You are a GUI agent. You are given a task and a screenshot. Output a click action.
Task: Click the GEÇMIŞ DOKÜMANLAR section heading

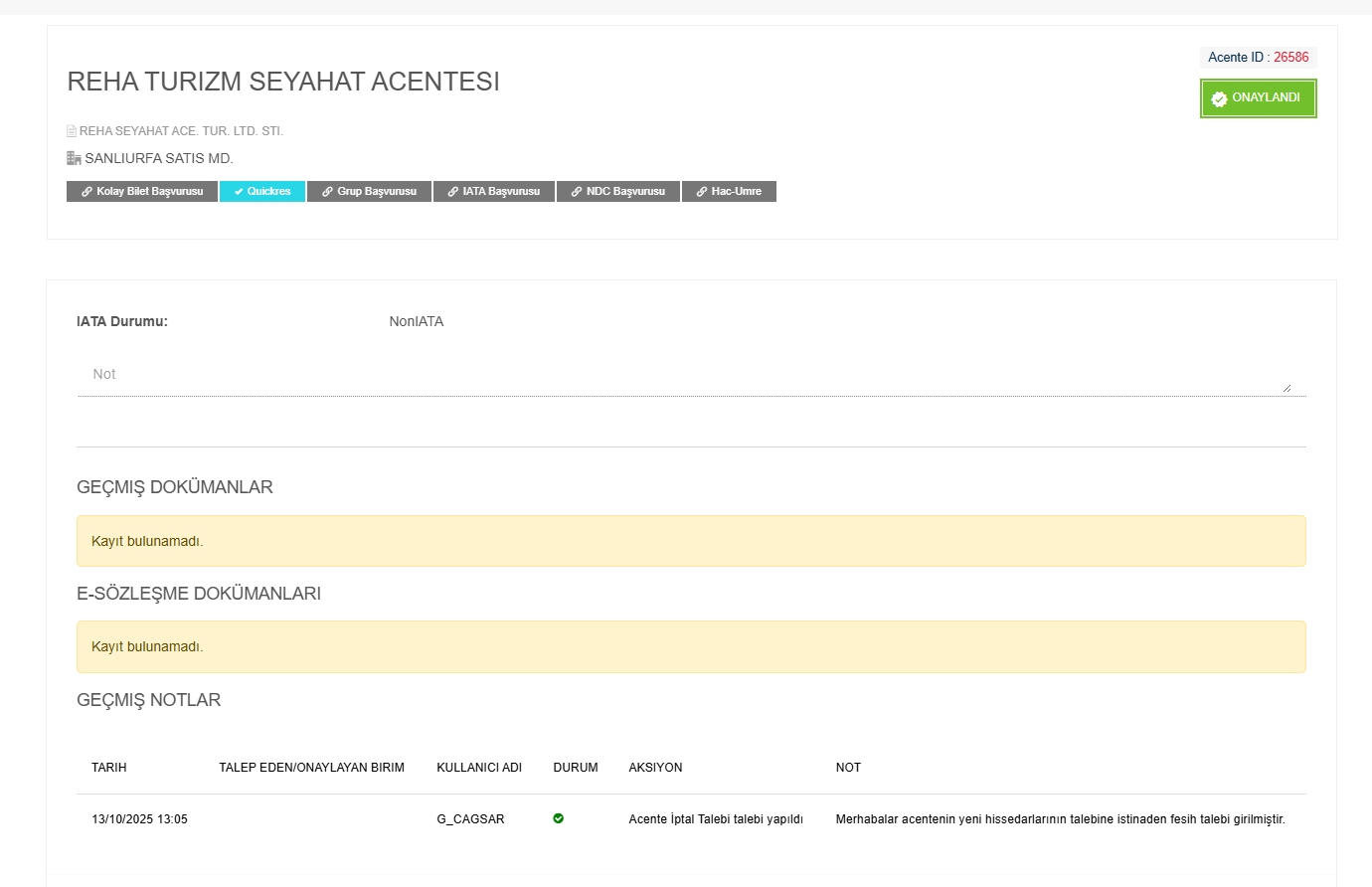point(175,487)
